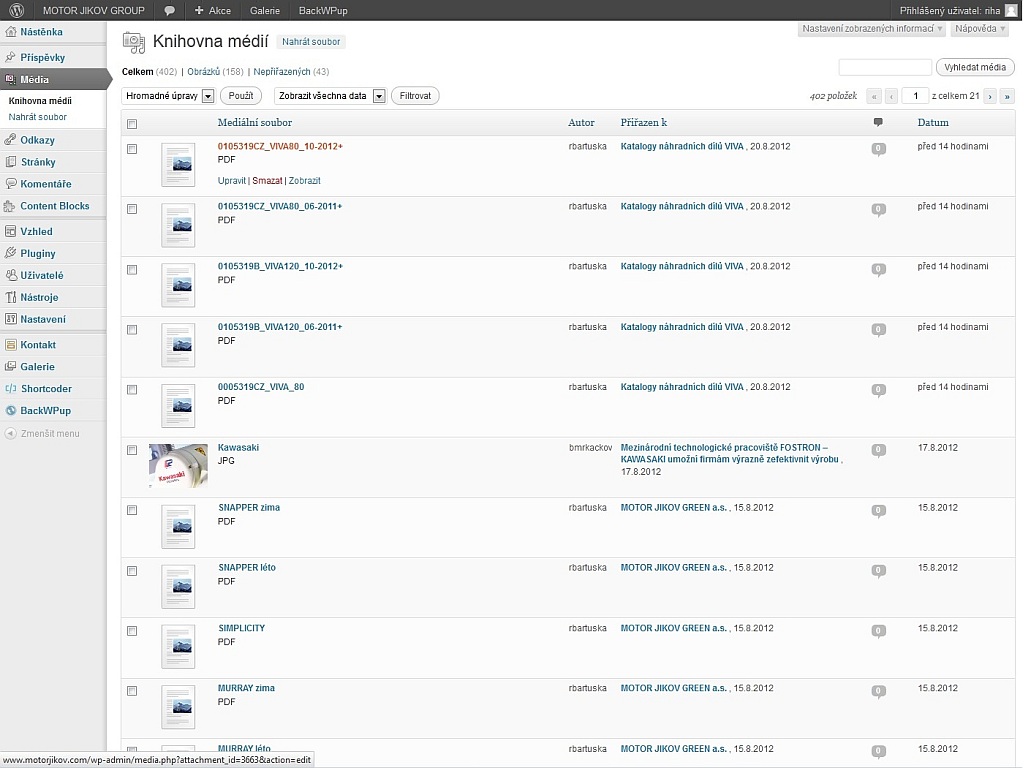The width and height of the screenshot is (1024, 768).
Task: Open Uživatelé via its sidebar icon
Action: (x=11, y=276)
